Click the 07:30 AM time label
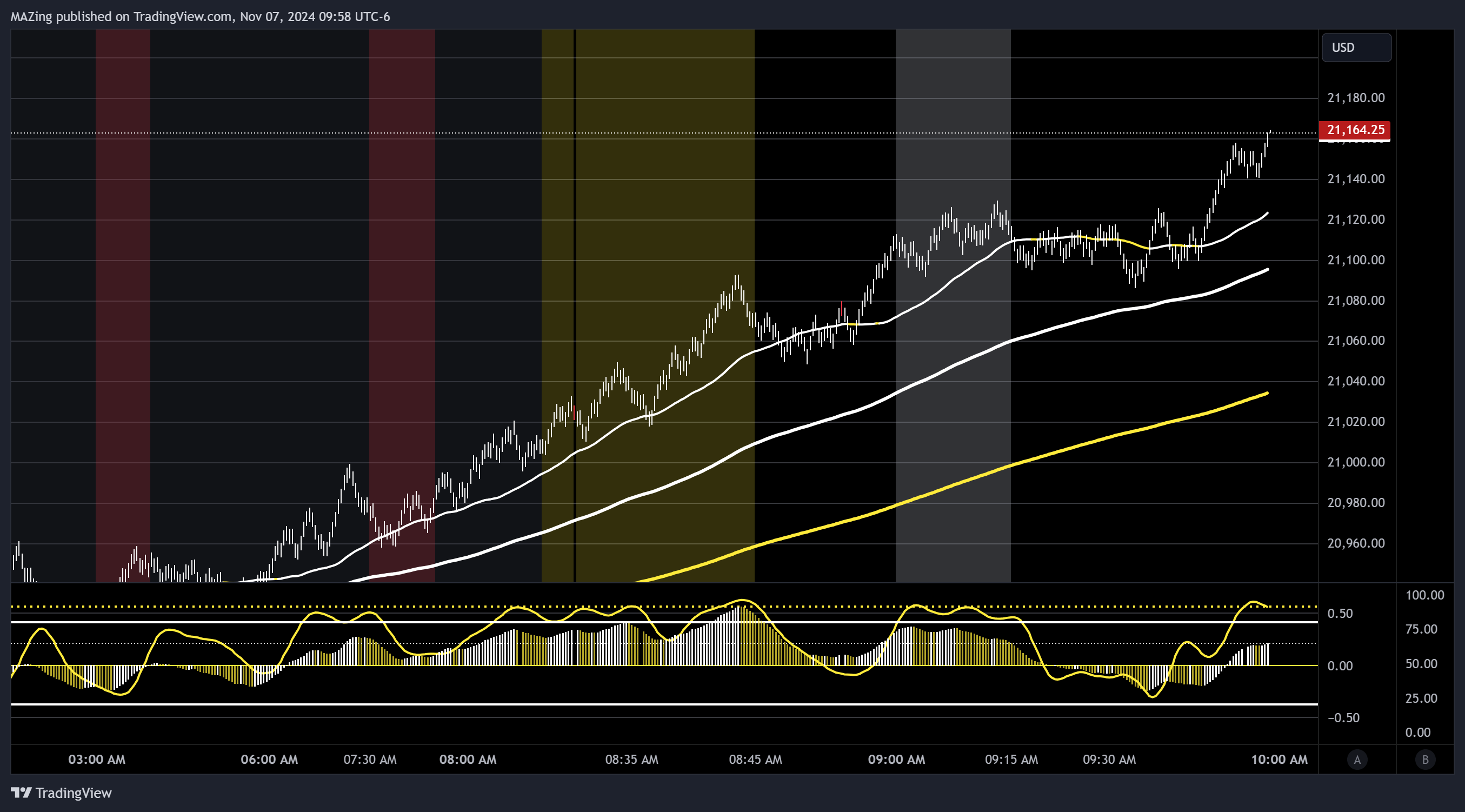This screenshot has height=812, width=1465. (370, 760)
